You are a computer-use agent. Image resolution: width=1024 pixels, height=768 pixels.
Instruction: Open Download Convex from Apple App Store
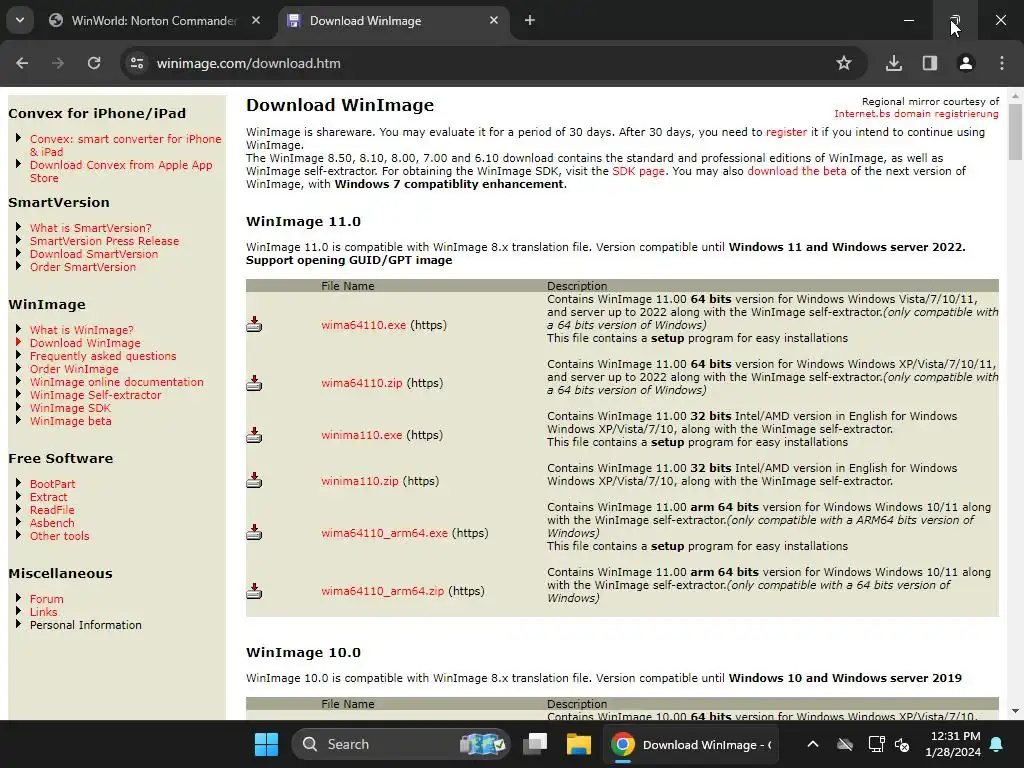pyautogui.click(x=121, y=171)
